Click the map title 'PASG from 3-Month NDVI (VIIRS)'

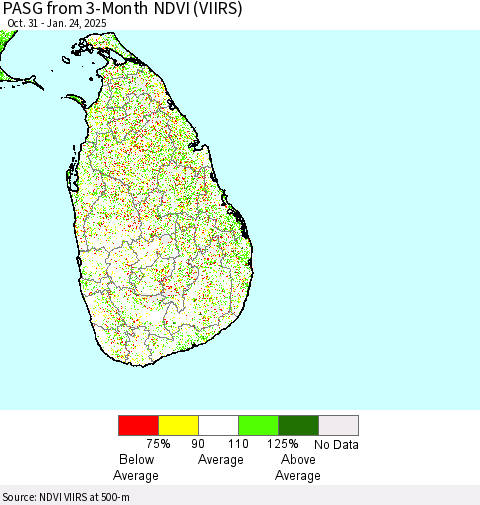pyautogui.click(x=122, y=8)
